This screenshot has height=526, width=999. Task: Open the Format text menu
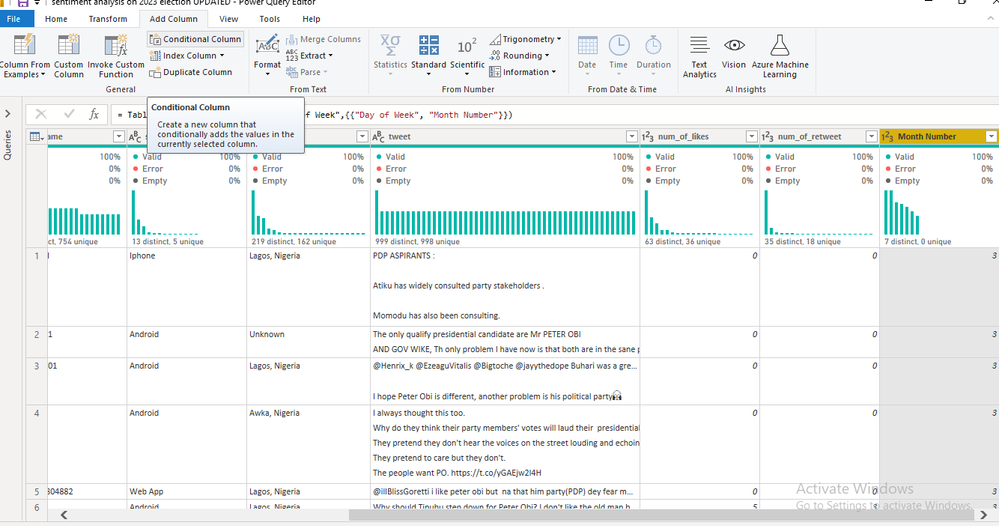pyautogui.click(x=267, y=56)
